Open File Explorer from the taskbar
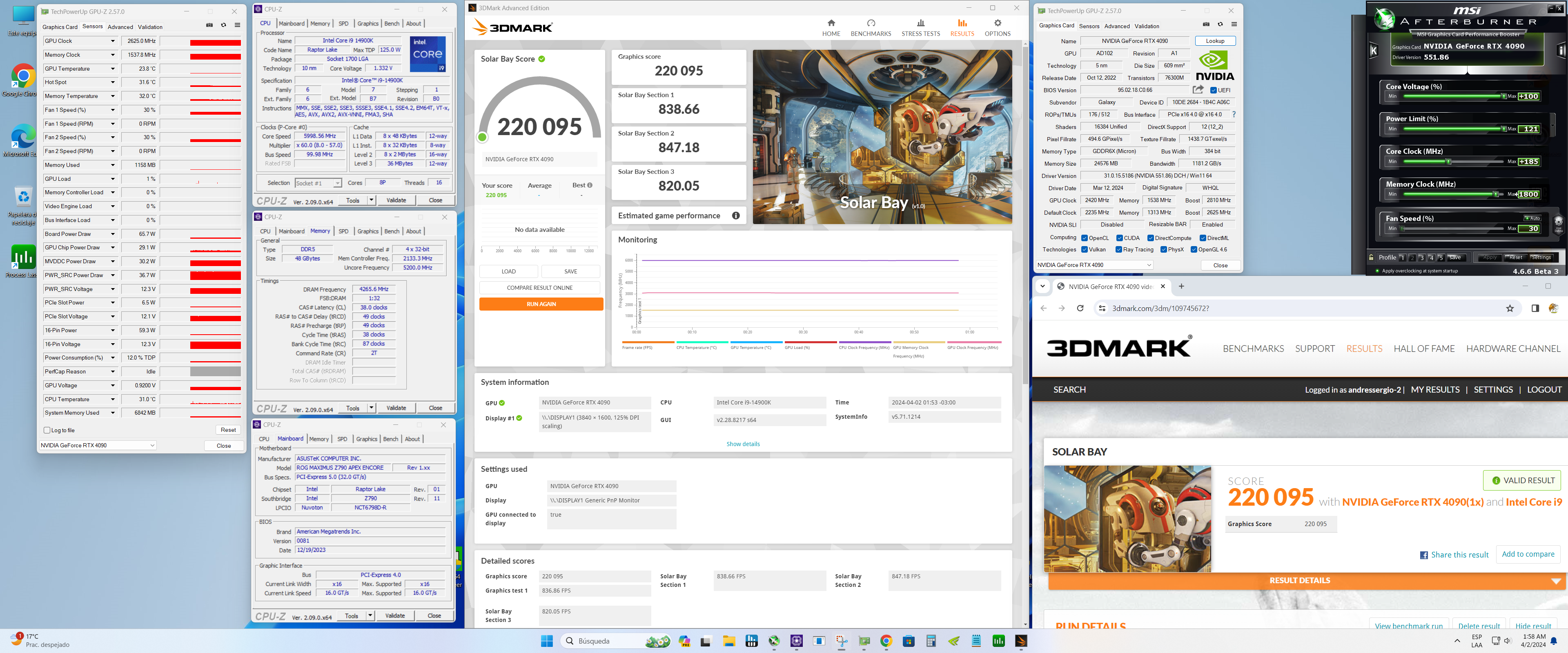Screen dimensions: 1568x653 (x=728, y=641)
